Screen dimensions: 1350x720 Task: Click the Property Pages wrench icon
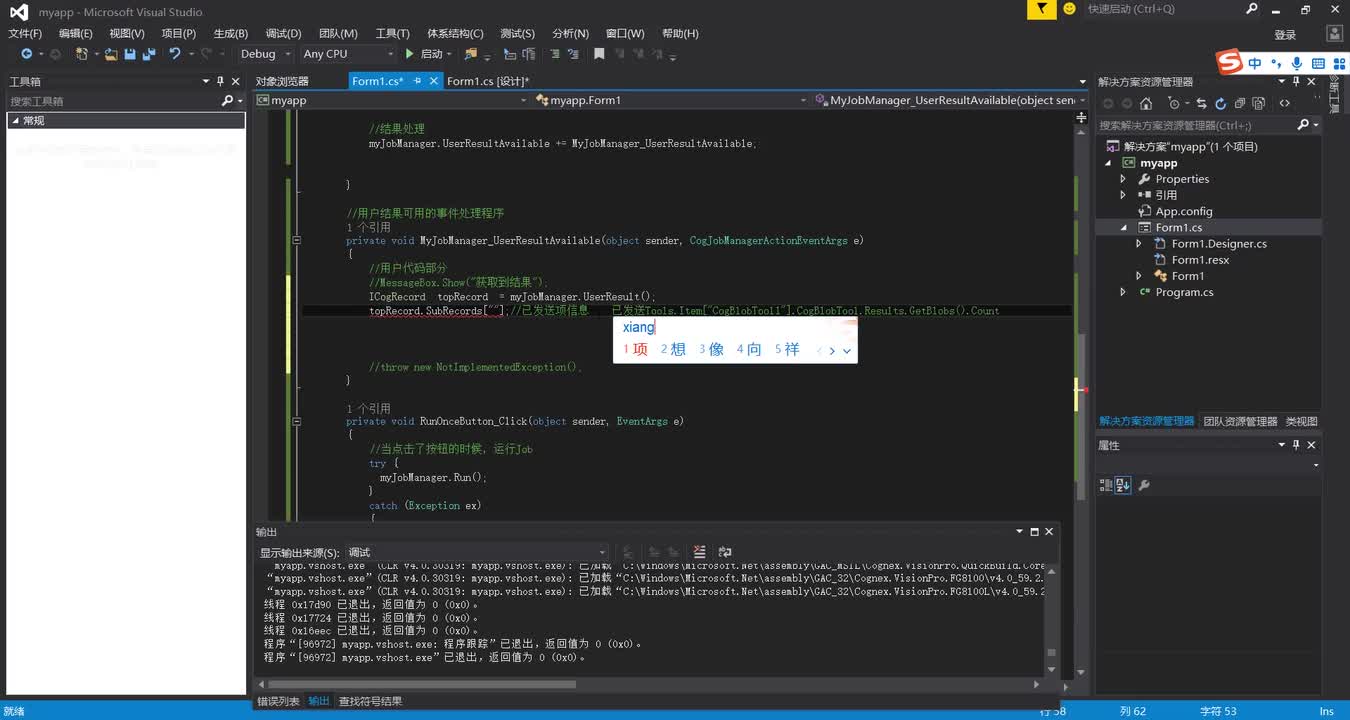pos(1144,486)
